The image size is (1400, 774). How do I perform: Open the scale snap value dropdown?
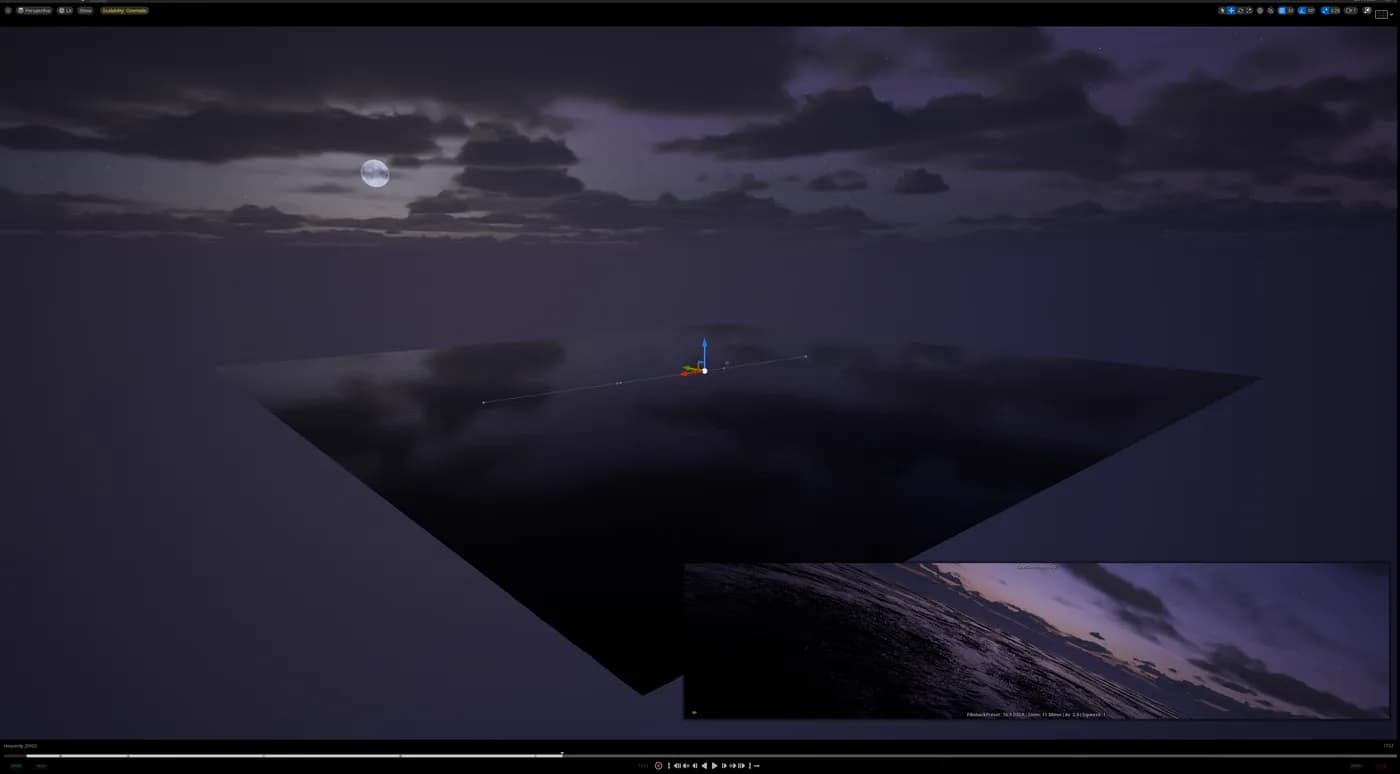point(1335,10)
